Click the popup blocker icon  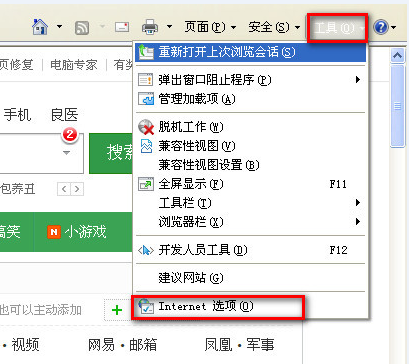[x=146, y=80]
